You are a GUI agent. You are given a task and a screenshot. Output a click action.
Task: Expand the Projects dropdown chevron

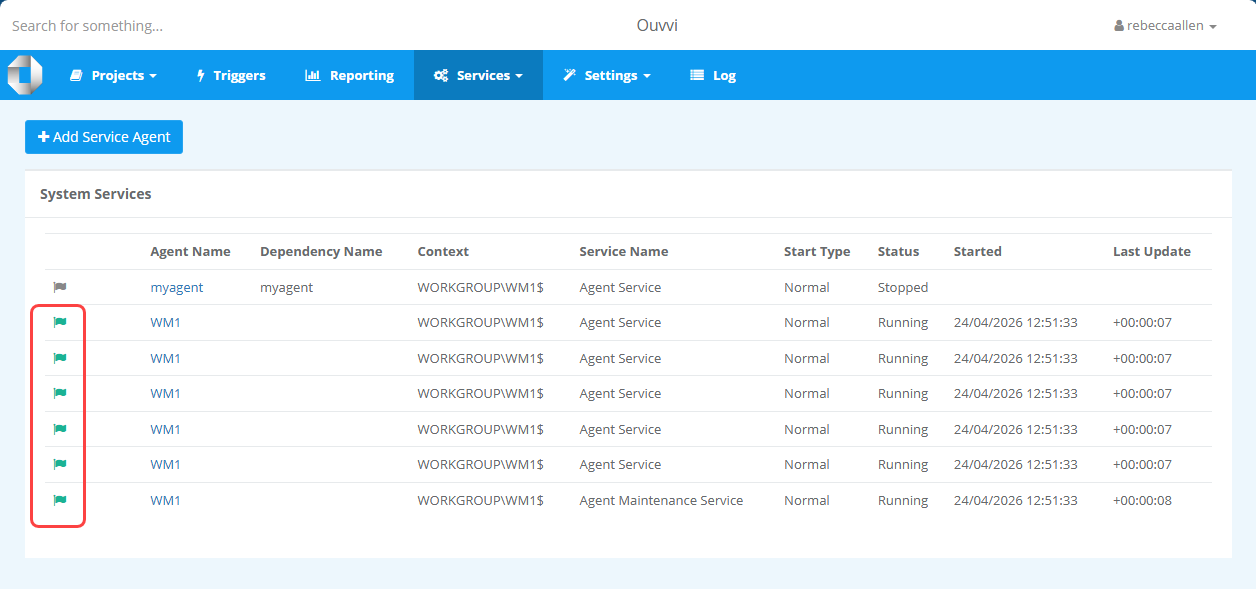(x=154, y=75)
